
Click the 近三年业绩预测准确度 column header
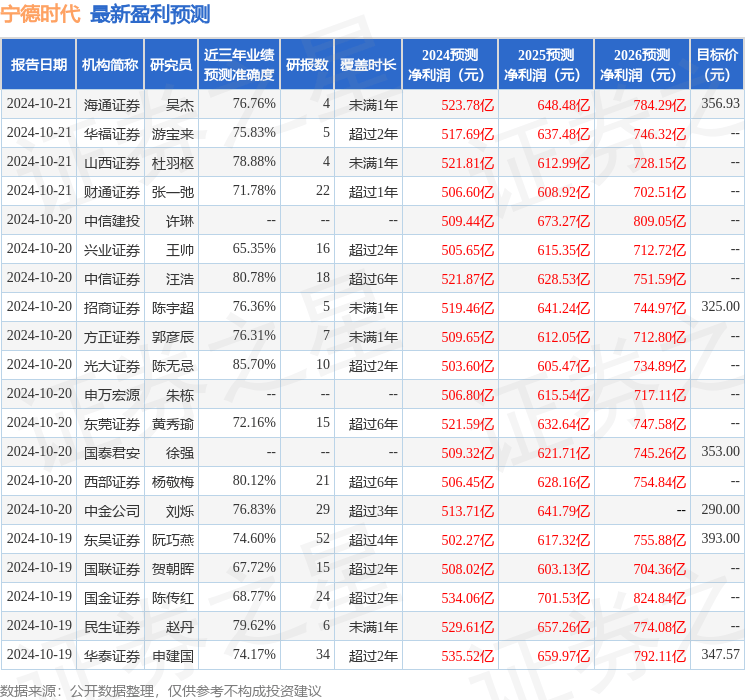(x=239, y=64)
